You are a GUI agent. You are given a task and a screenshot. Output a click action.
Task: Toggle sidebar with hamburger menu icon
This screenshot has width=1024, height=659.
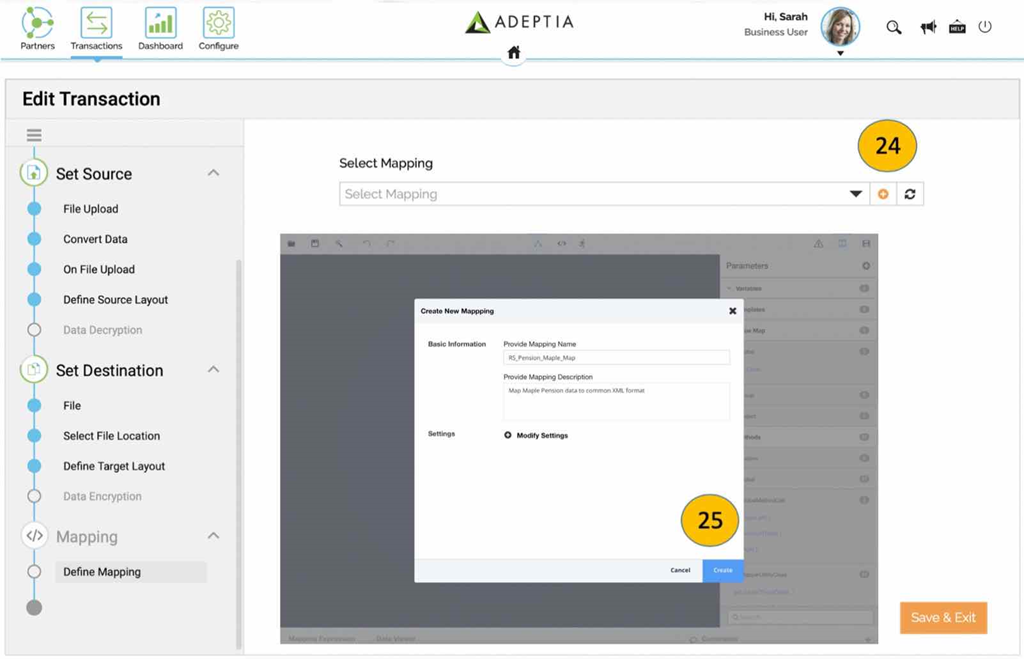[34, 135]
